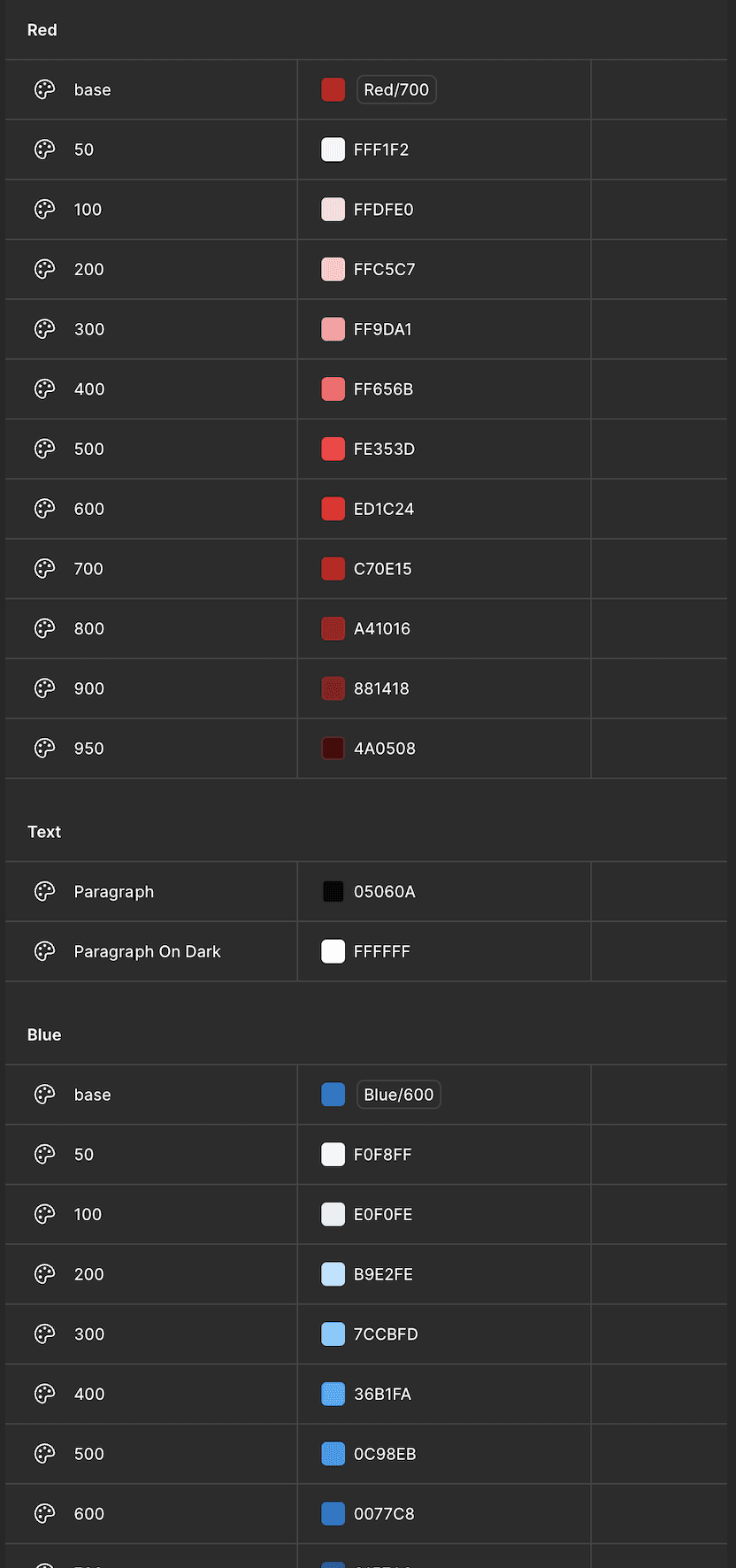The image size is (736, 1568).
Task: Select the palette icon for Red 50
Action: pyautogui.click(x=44, y=150)
